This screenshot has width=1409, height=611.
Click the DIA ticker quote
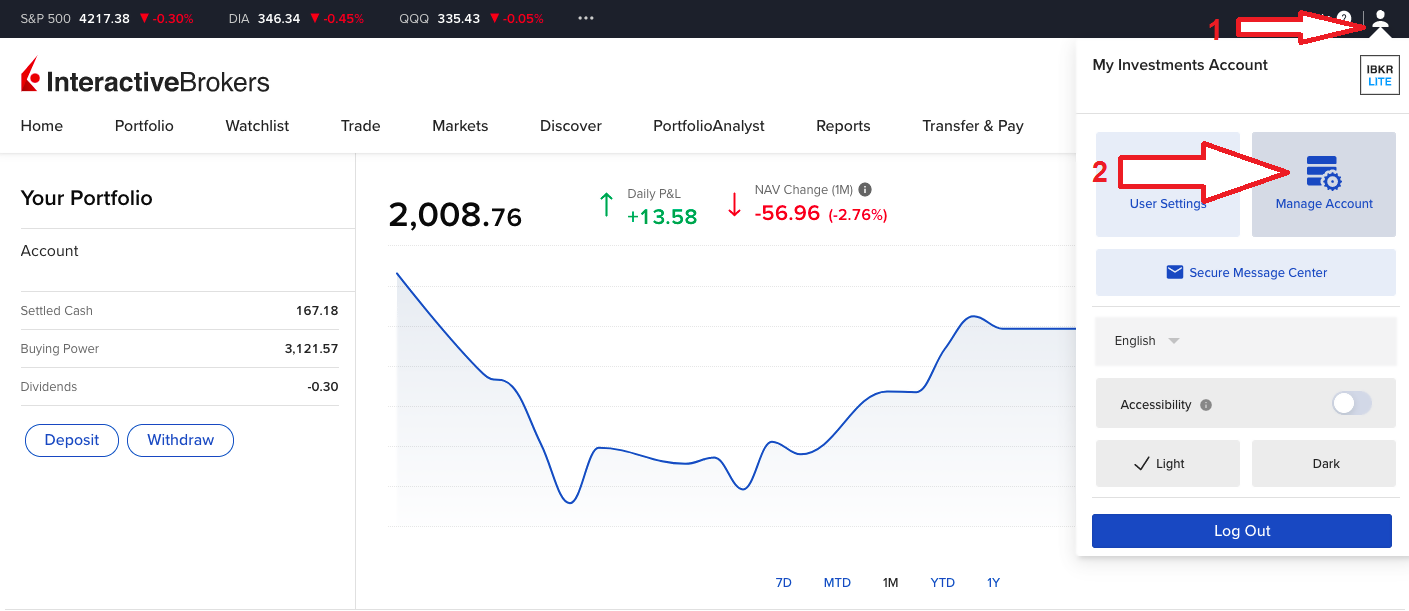pos(296,18)
